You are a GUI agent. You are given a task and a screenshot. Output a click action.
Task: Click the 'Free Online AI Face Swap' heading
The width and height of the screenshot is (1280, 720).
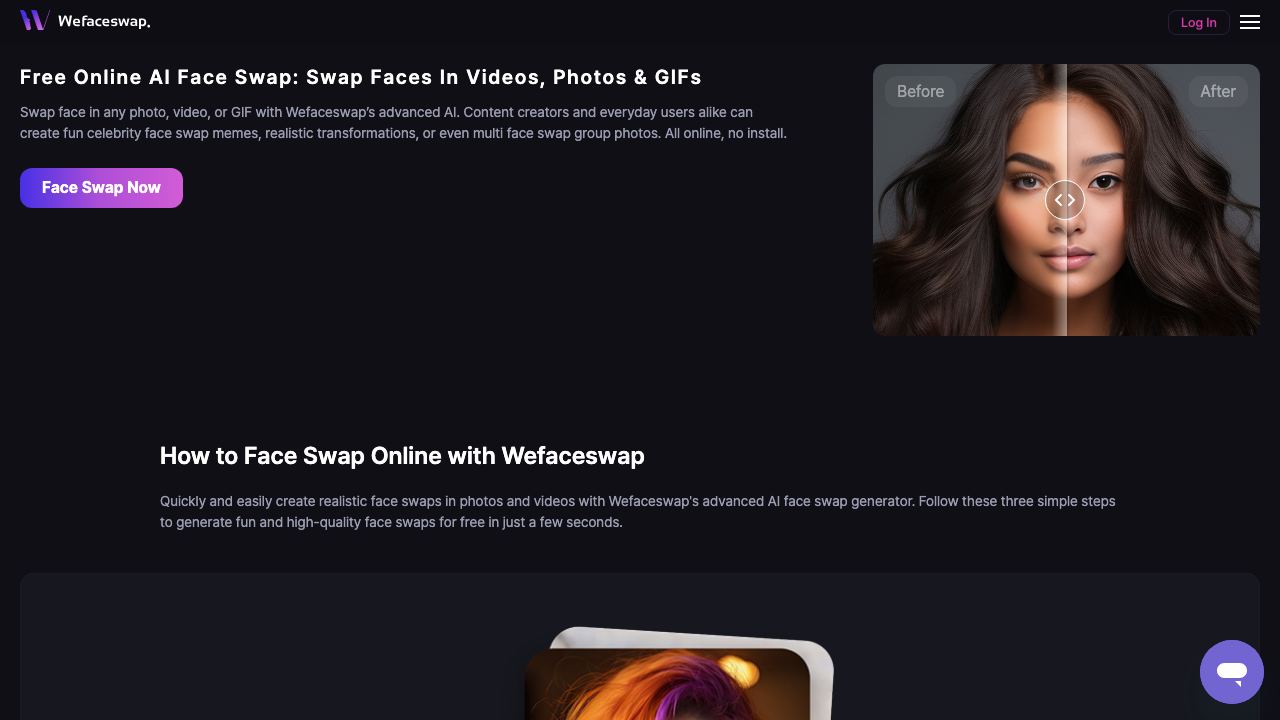click(361, 77)
